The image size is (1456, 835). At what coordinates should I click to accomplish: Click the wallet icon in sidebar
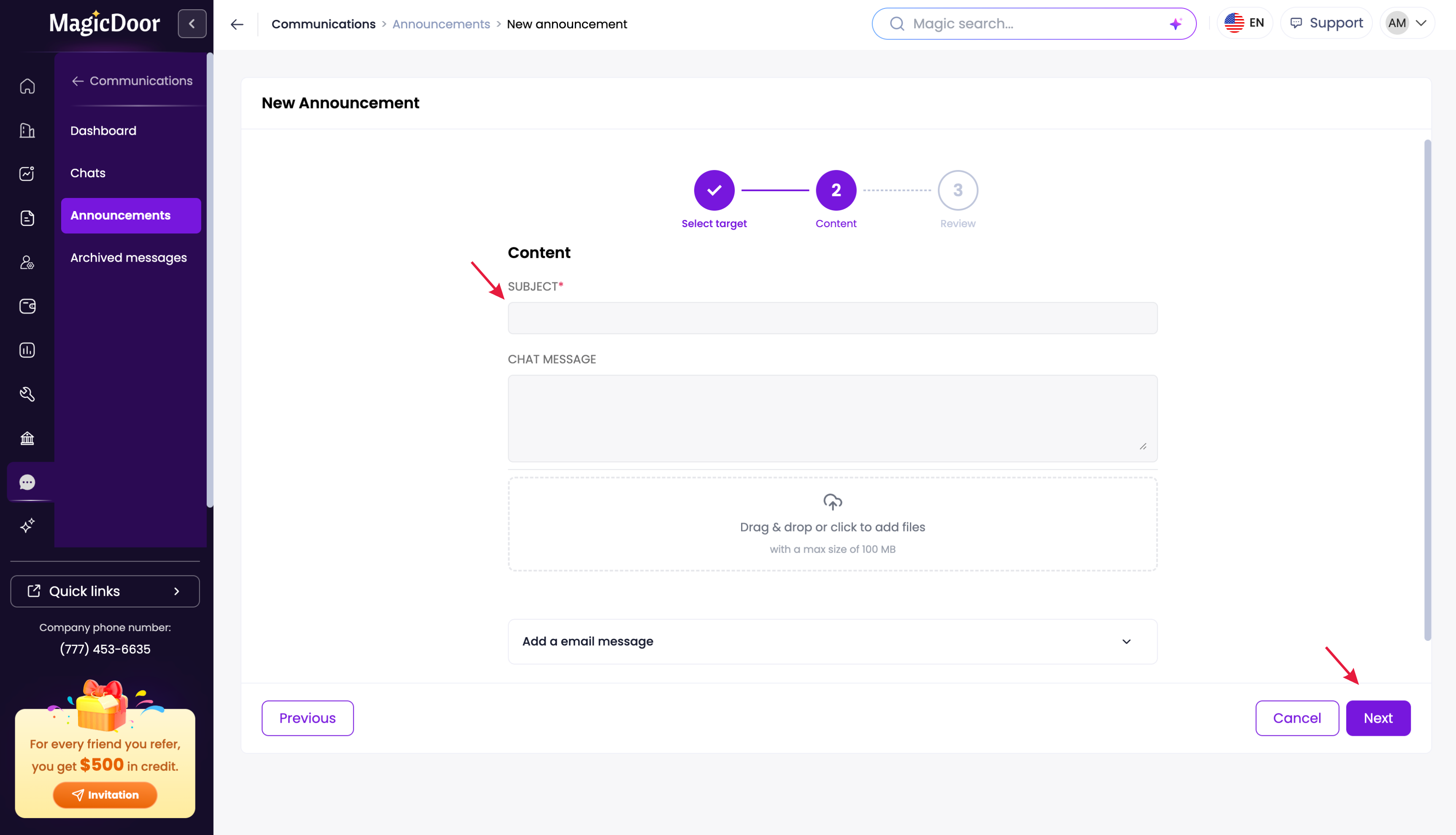point(27,306)
